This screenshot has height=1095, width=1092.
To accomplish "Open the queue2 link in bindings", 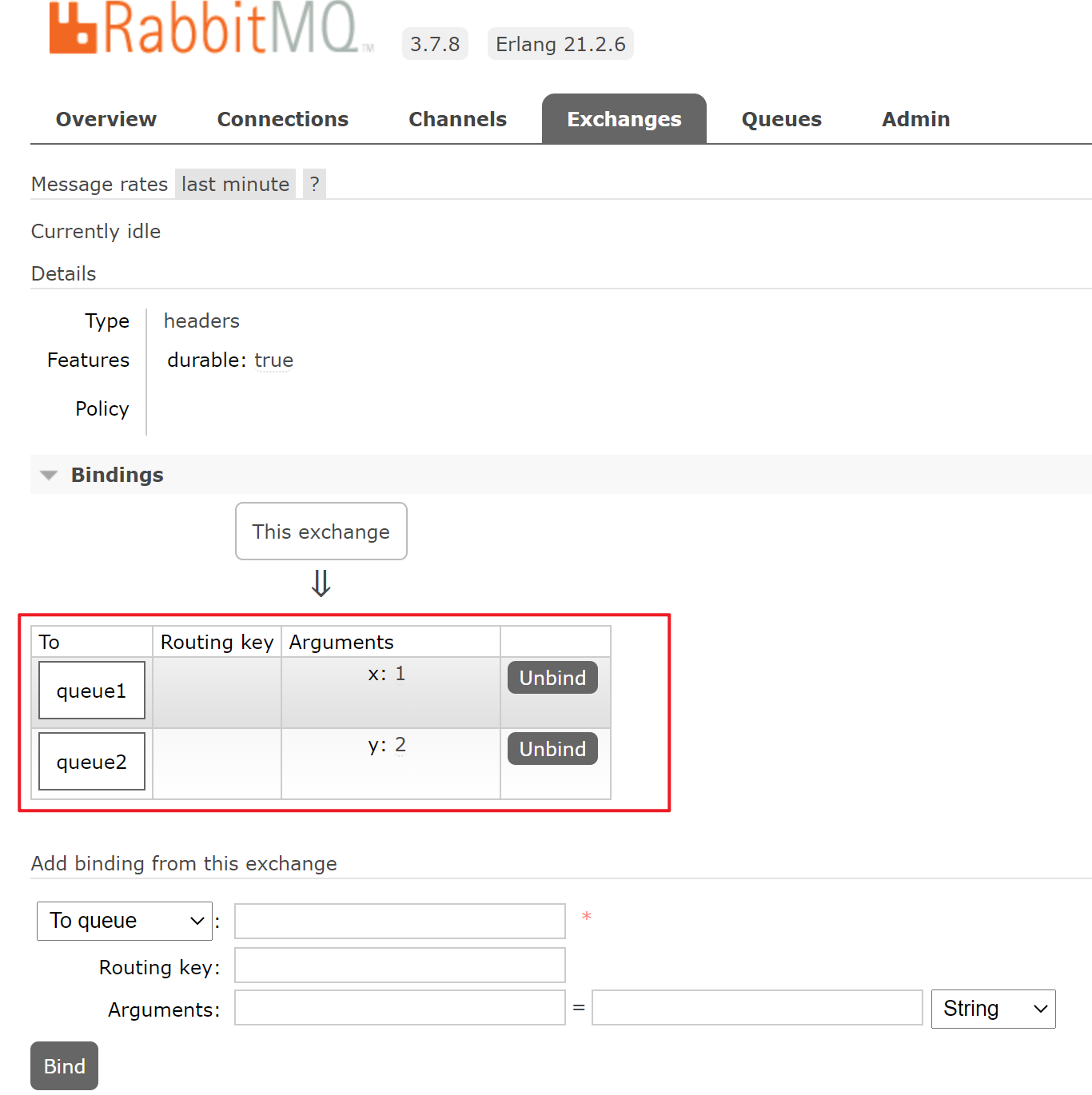I will pos(92,762).
